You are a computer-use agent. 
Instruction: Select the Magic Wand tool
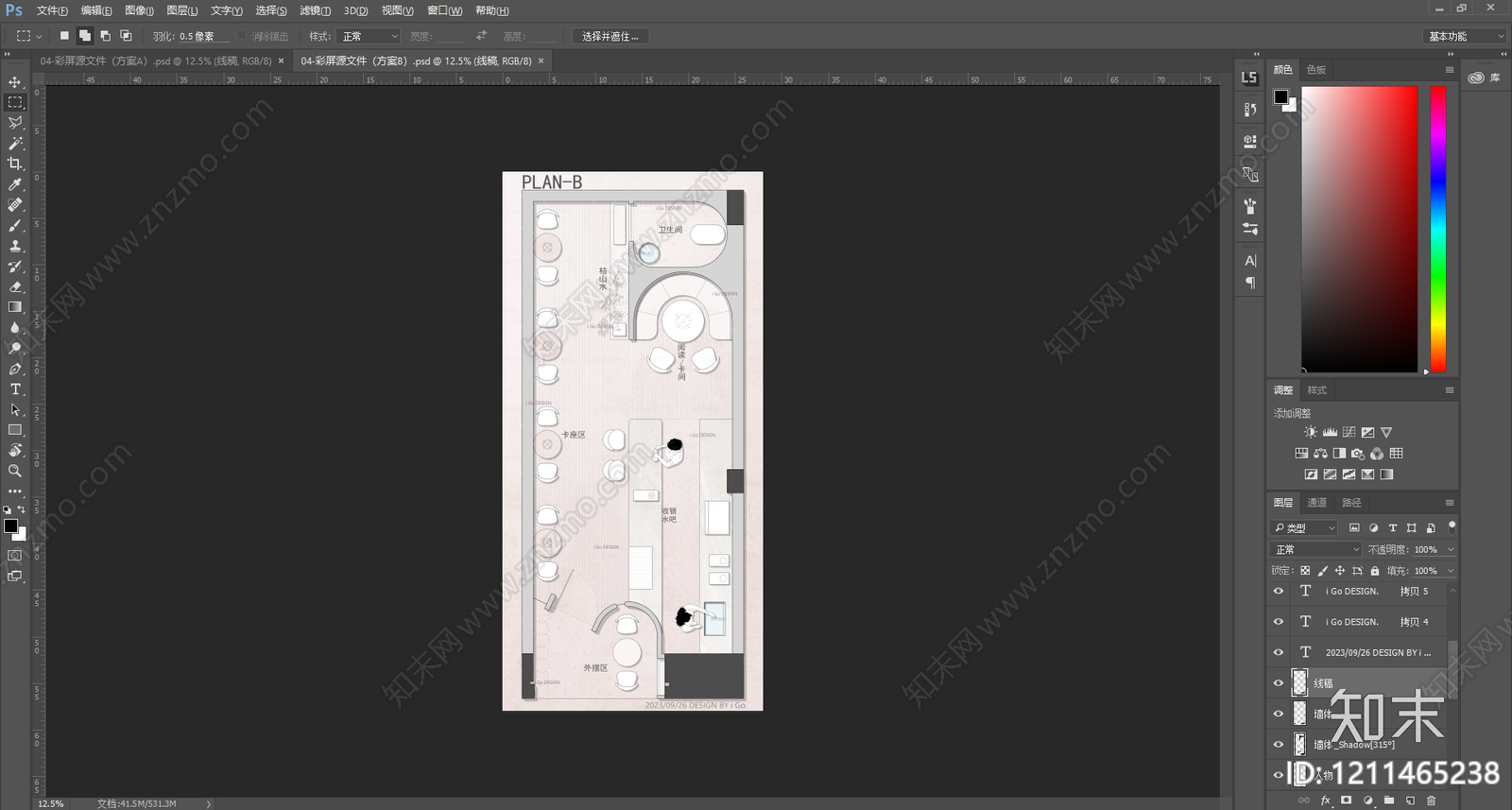click(15, 144)
